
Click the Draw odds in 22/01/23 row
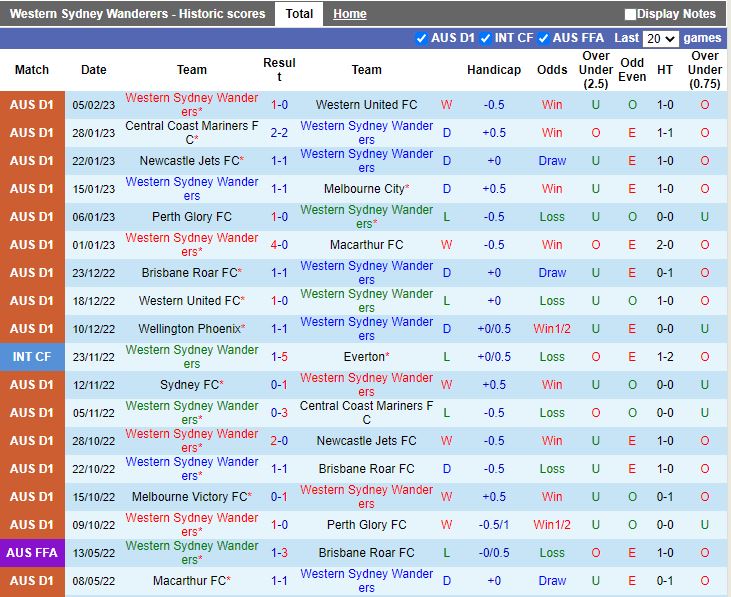pyautogui.click(x=552, y=161)
